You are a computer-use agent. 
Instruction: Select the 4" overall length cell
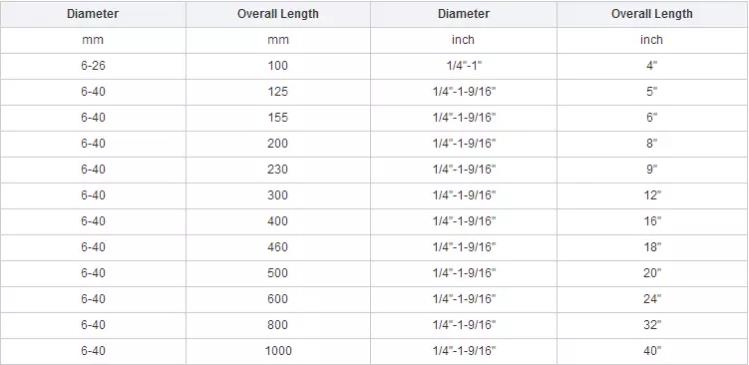click(652, 66)
